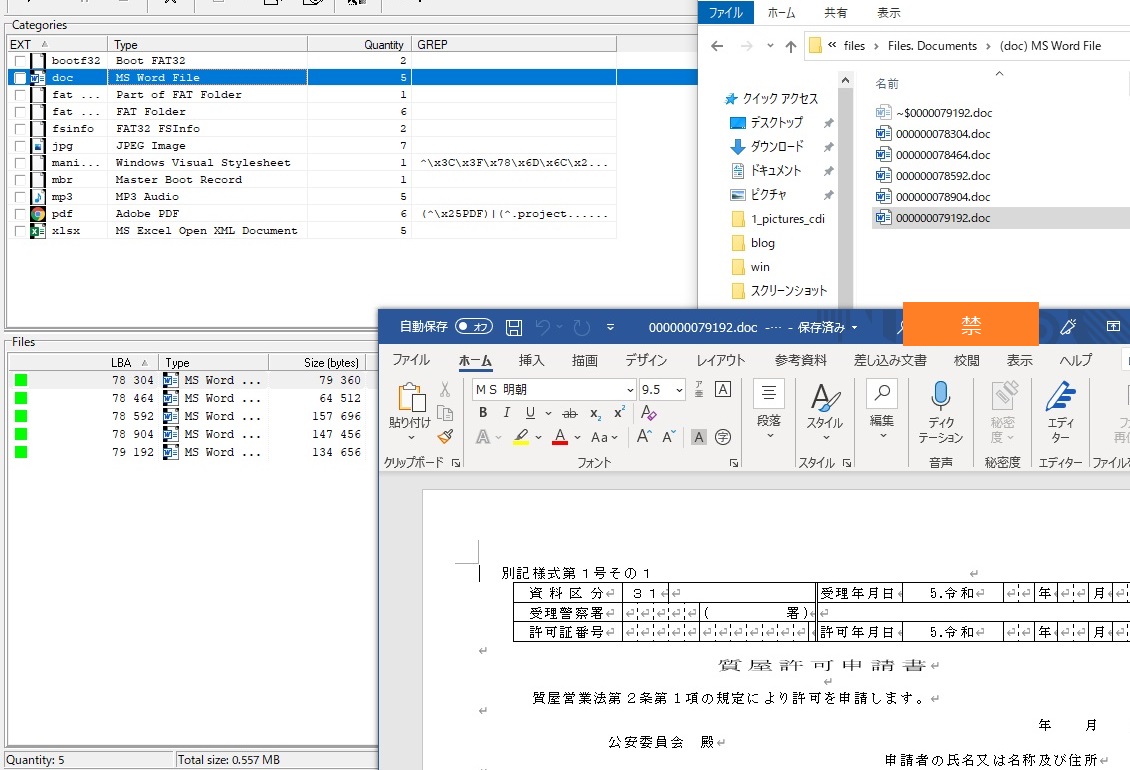This screenshot has width=1130, height=770.
Task: Click the yellow highlight color button
Action: (521, 436)
